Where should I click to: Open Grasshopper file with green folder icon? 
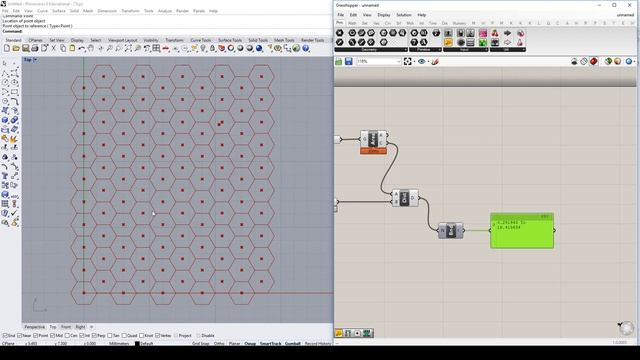(339, 61)
